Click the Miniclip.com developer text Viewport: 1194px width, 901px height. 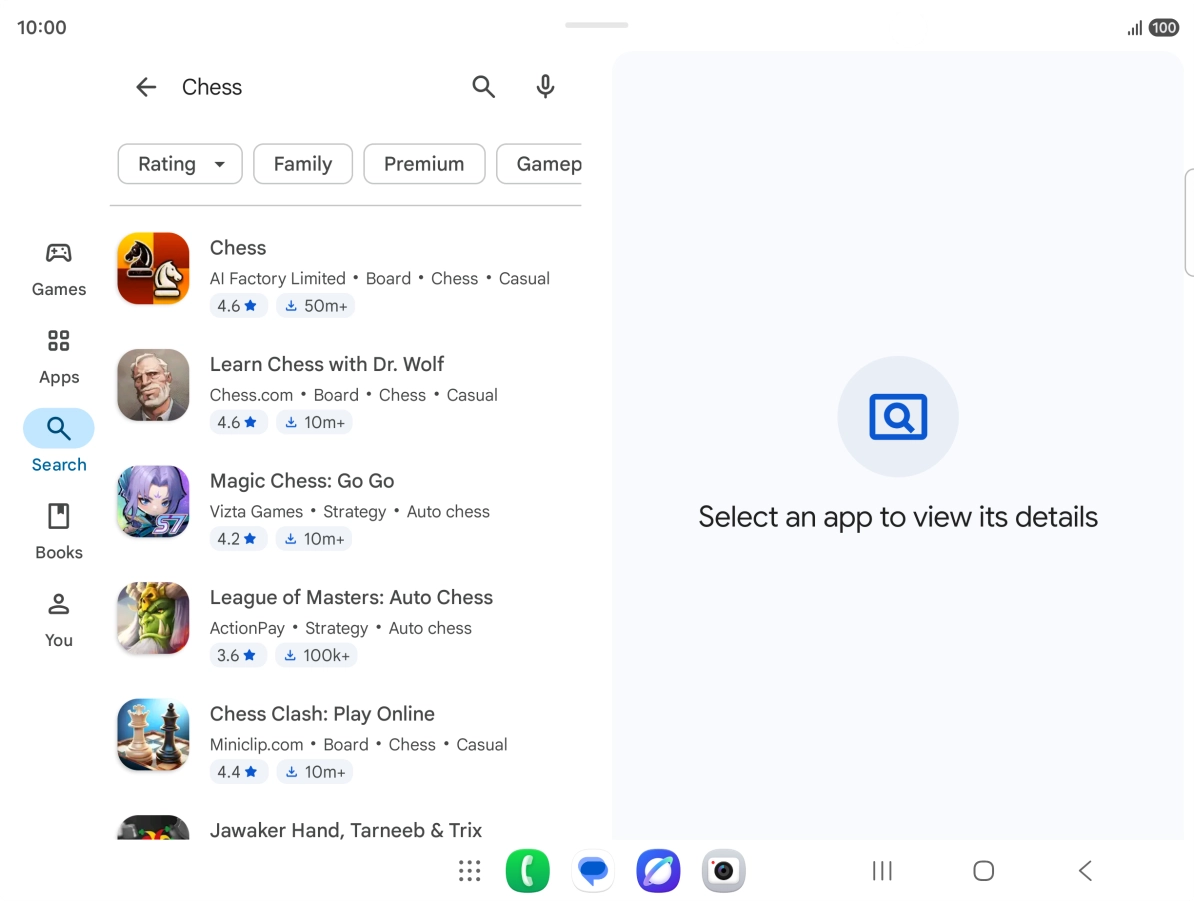256,745
